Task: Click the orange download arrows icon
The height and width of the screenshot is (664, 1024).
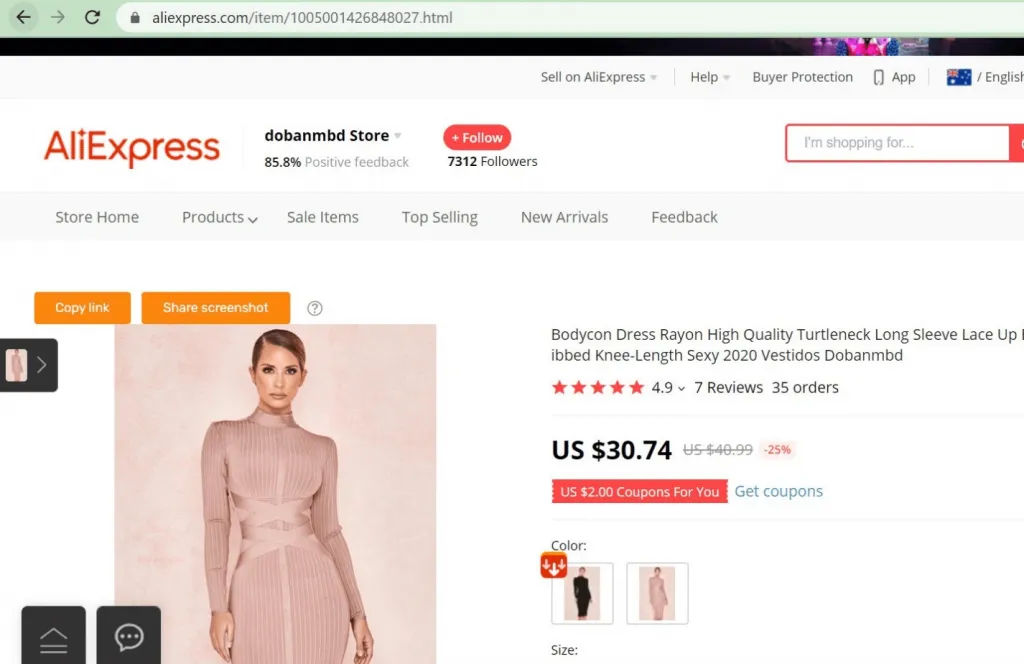Action: 553,565
